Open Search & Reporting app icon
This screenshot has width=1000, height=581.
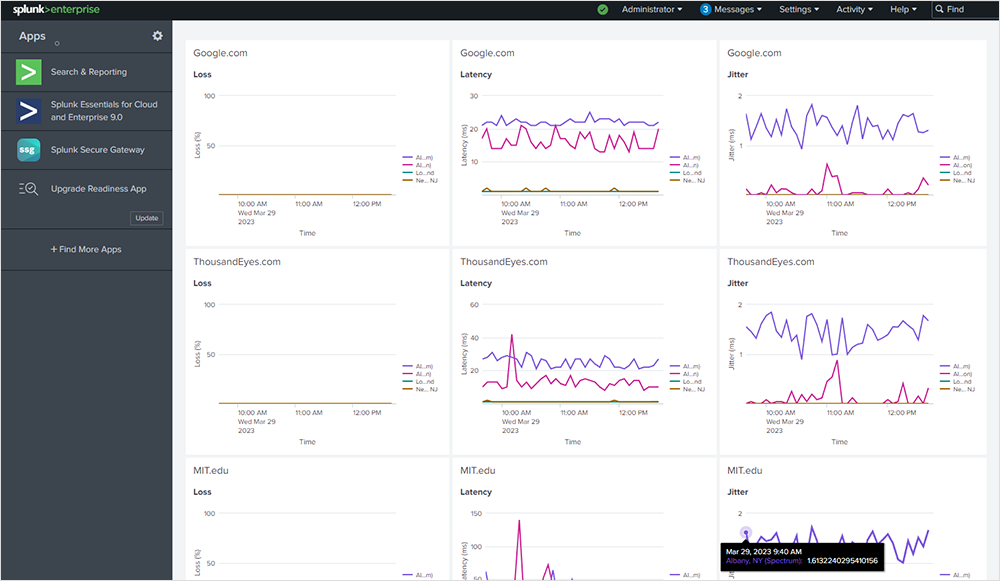(29, 72)
